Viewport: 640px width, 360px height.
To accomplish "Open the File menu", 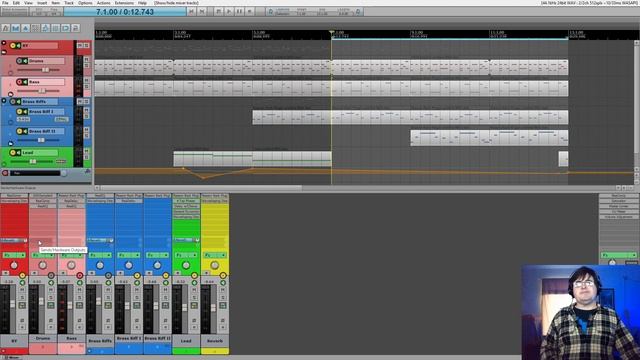I will click(5, 3).
